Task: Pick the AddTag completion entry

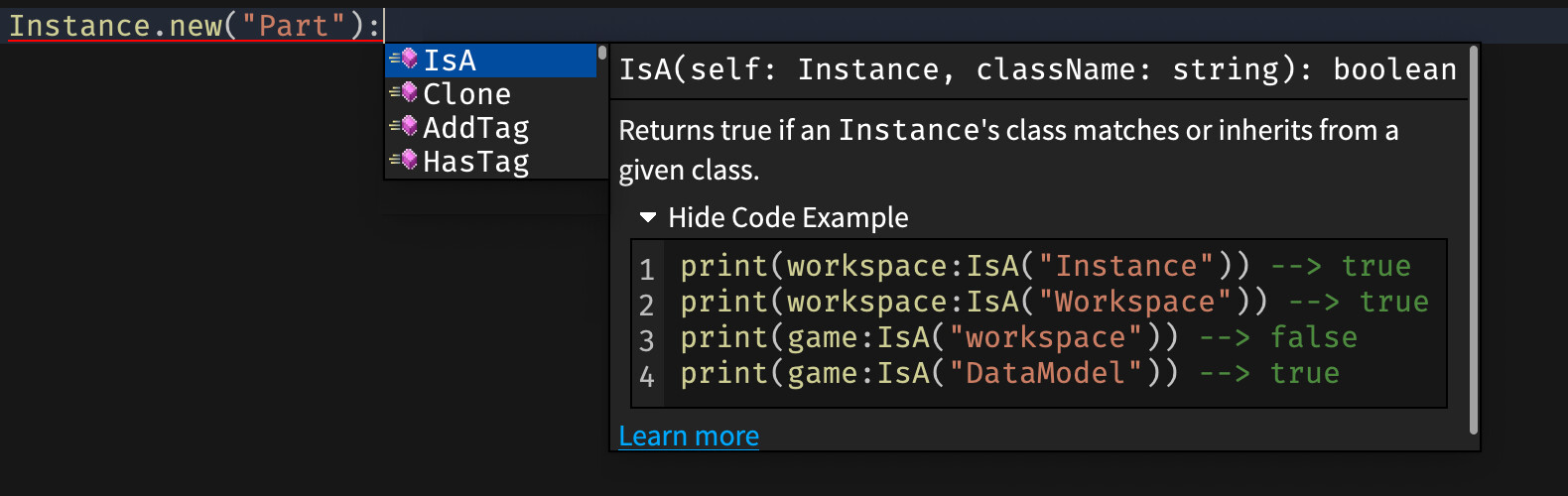Action: click(x=476, y=128)
